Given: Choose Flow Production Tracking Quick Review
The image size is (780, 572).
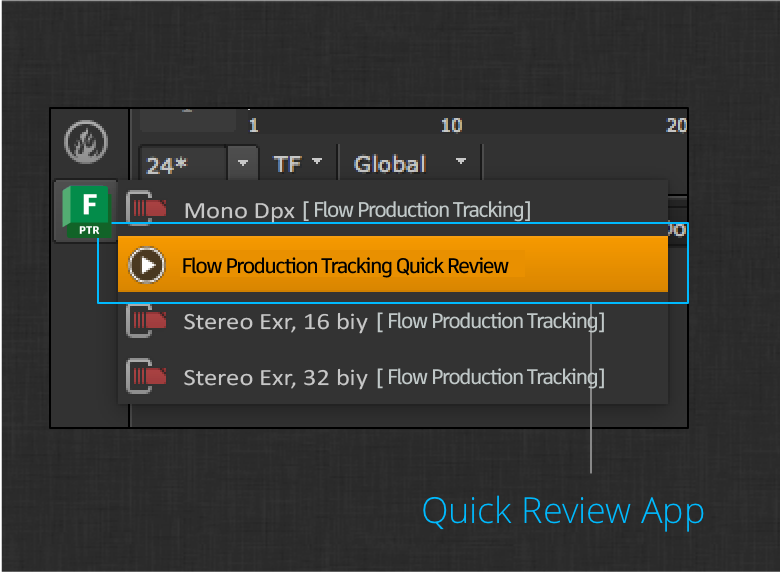Looking at the screenshot, I should (345, 266).
